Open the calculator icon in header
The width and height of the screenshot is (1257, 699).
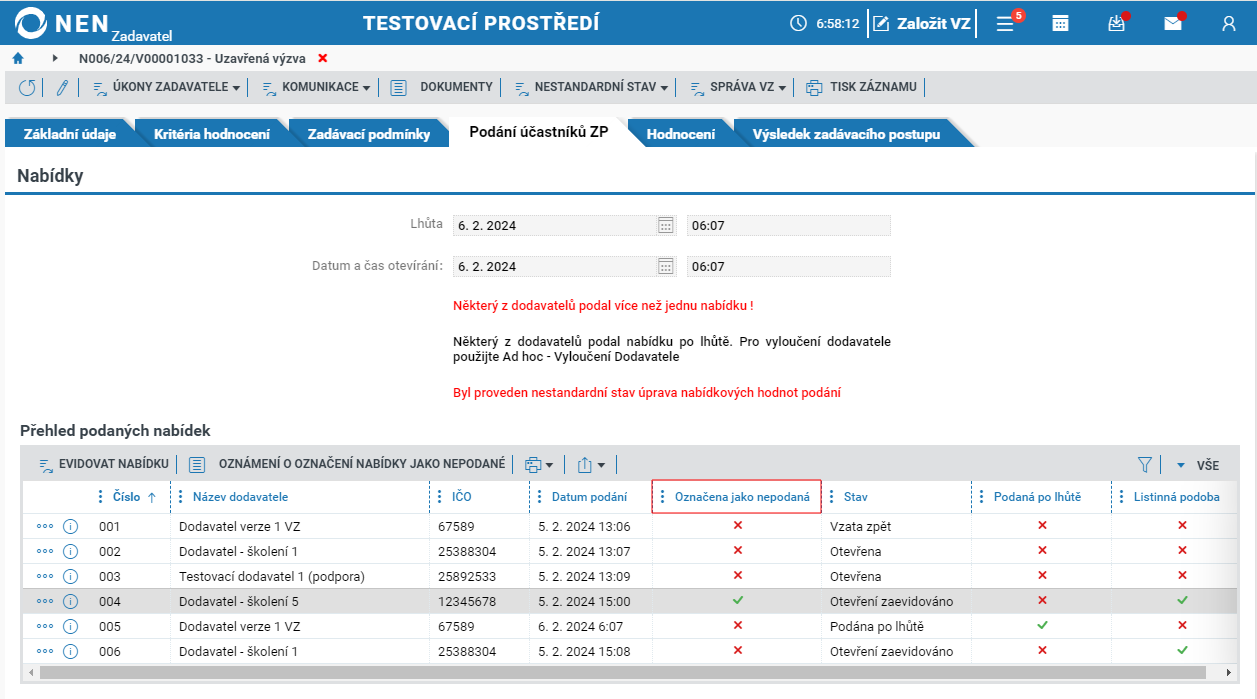[1061, 23]
